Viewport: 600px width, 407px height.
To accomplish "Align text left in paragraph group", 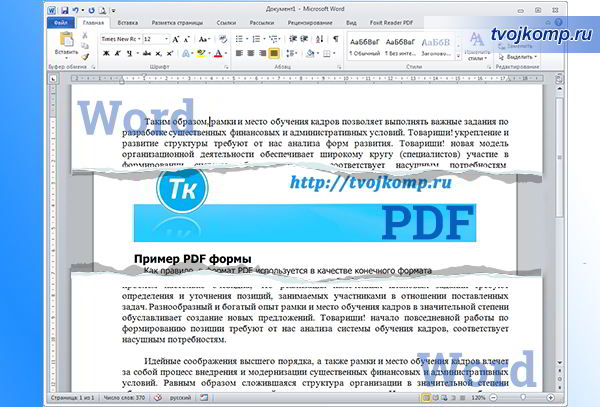I will [239, 53].
